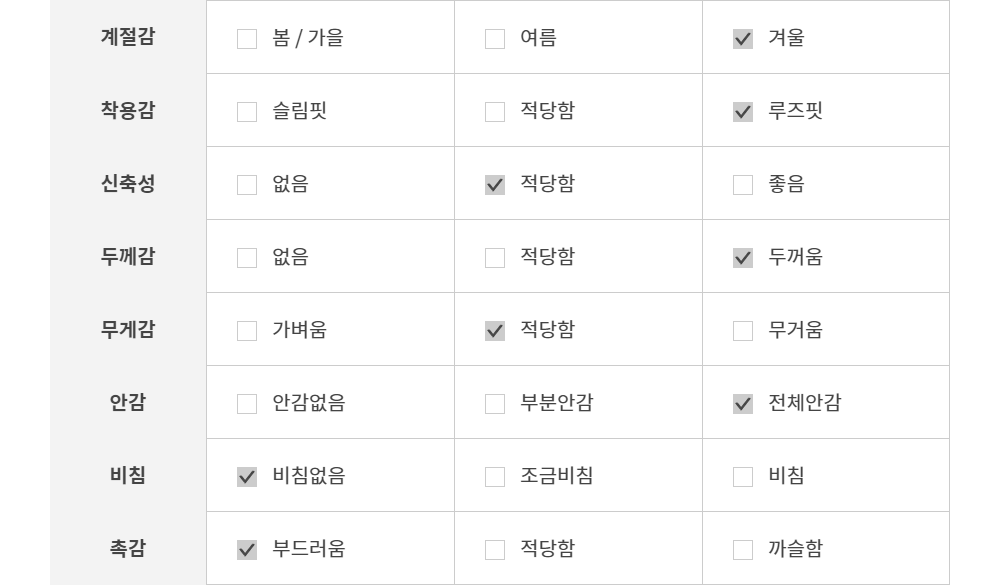
Task: Check the 조금비침 checkbox
Action: tap(495, 477)
